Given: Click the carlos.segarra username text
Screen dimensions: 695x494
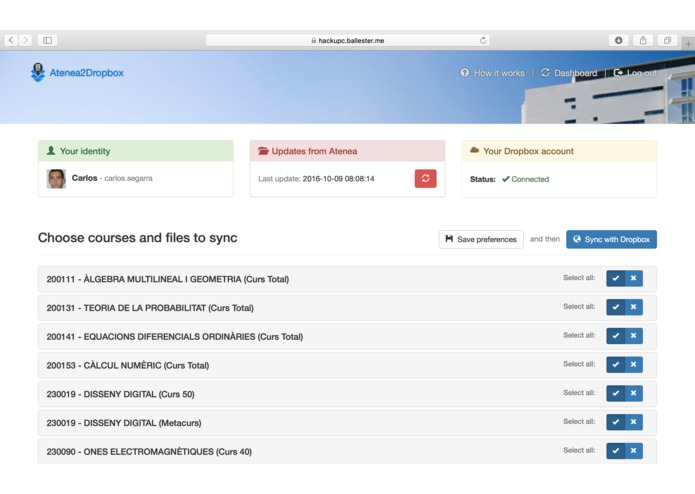Looking at the screenshot, I should coord(128,178).
